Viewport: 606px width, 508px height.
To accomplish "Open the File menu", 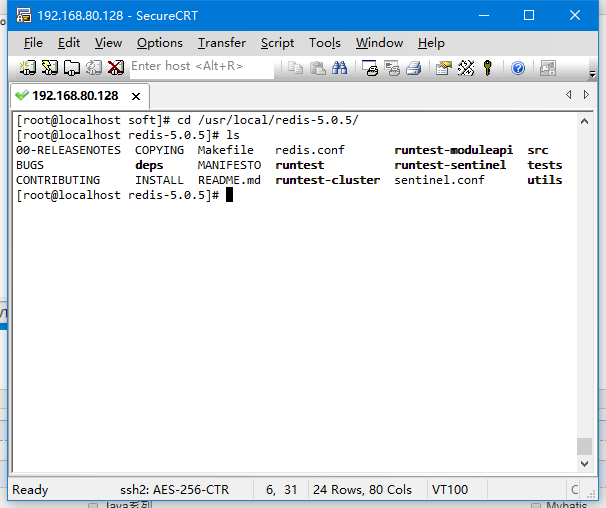I will point(33,43).
